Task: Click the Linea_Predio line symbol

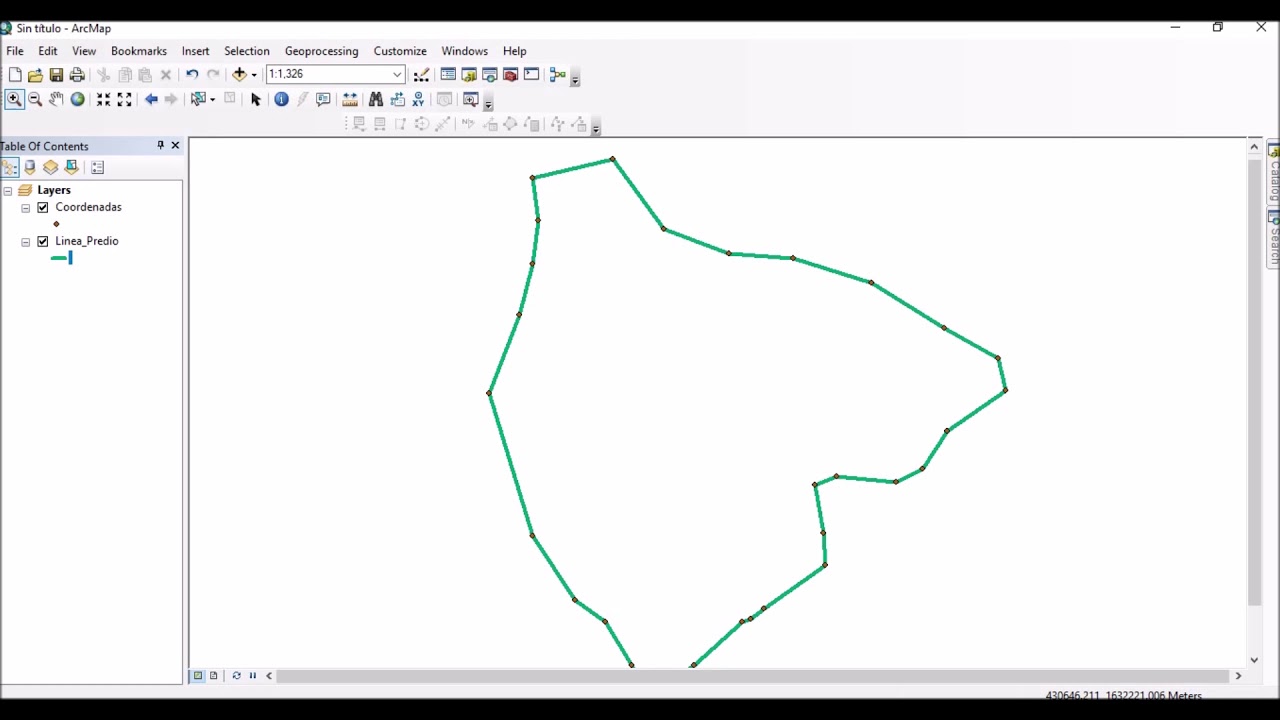Action: [x=61, y=258]
